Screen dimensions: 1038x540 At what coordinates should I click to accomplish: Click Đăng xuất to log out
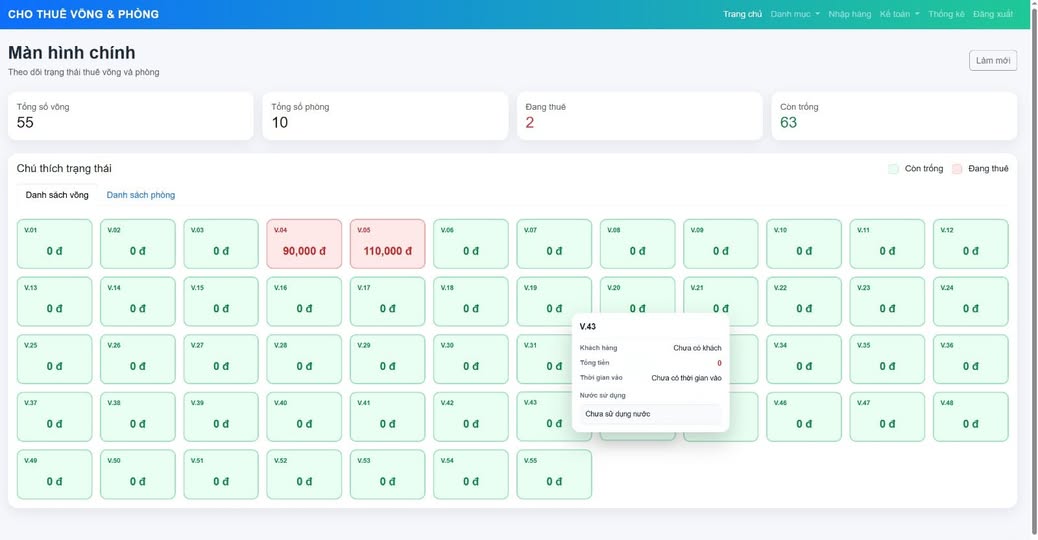click(x=992, y=14)
